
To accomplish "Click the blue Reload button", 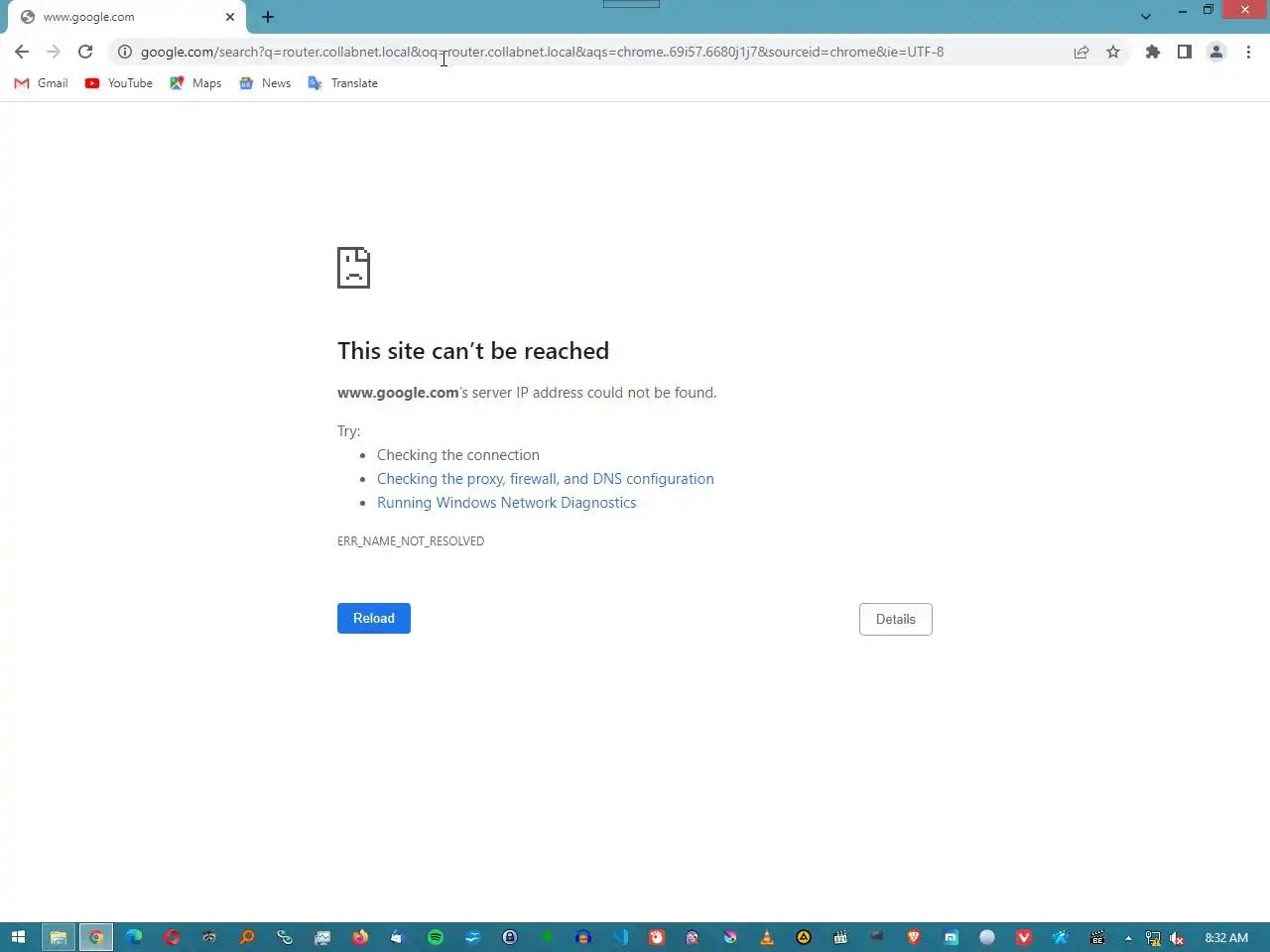I will (x=374, y=618).
